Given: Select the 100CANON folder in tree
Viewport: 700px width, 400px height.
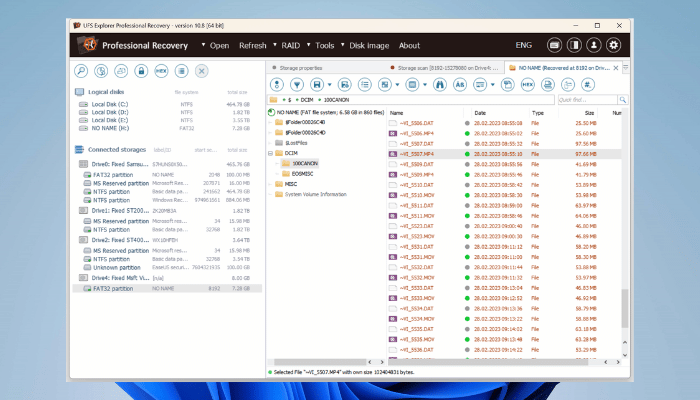Looking at the screenshot, I should [305, 163].
